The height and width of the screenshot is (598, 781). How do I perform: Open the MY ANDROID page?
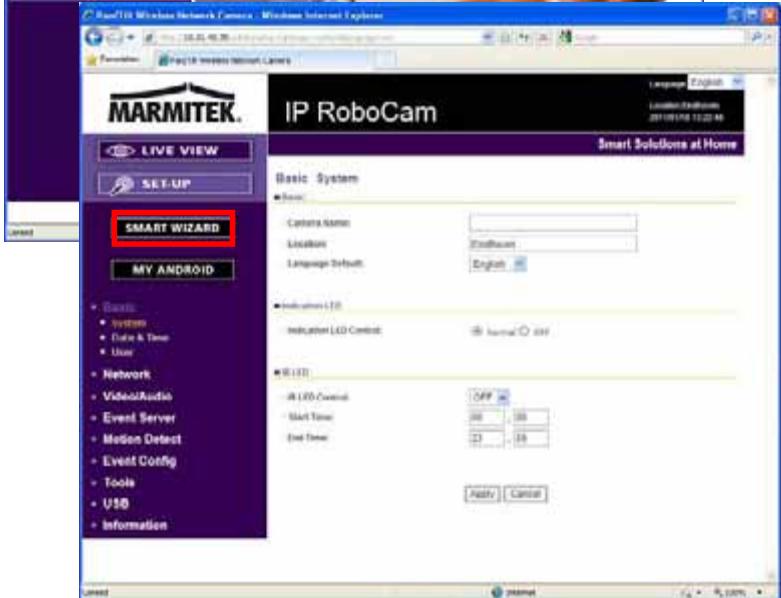coord(173,270)
